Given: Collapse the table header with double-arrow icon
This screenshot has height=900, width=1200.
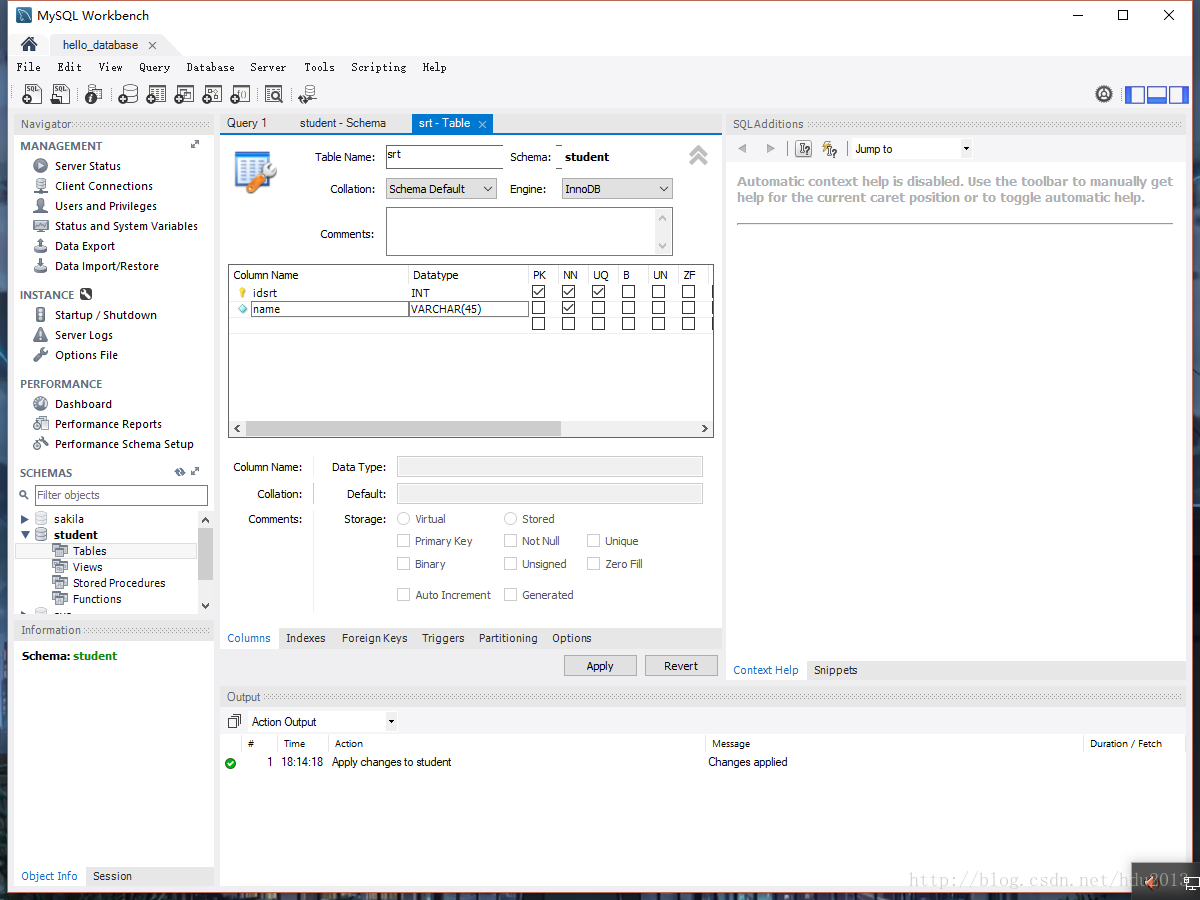Looking at the screenshot, I should [698, 156].
